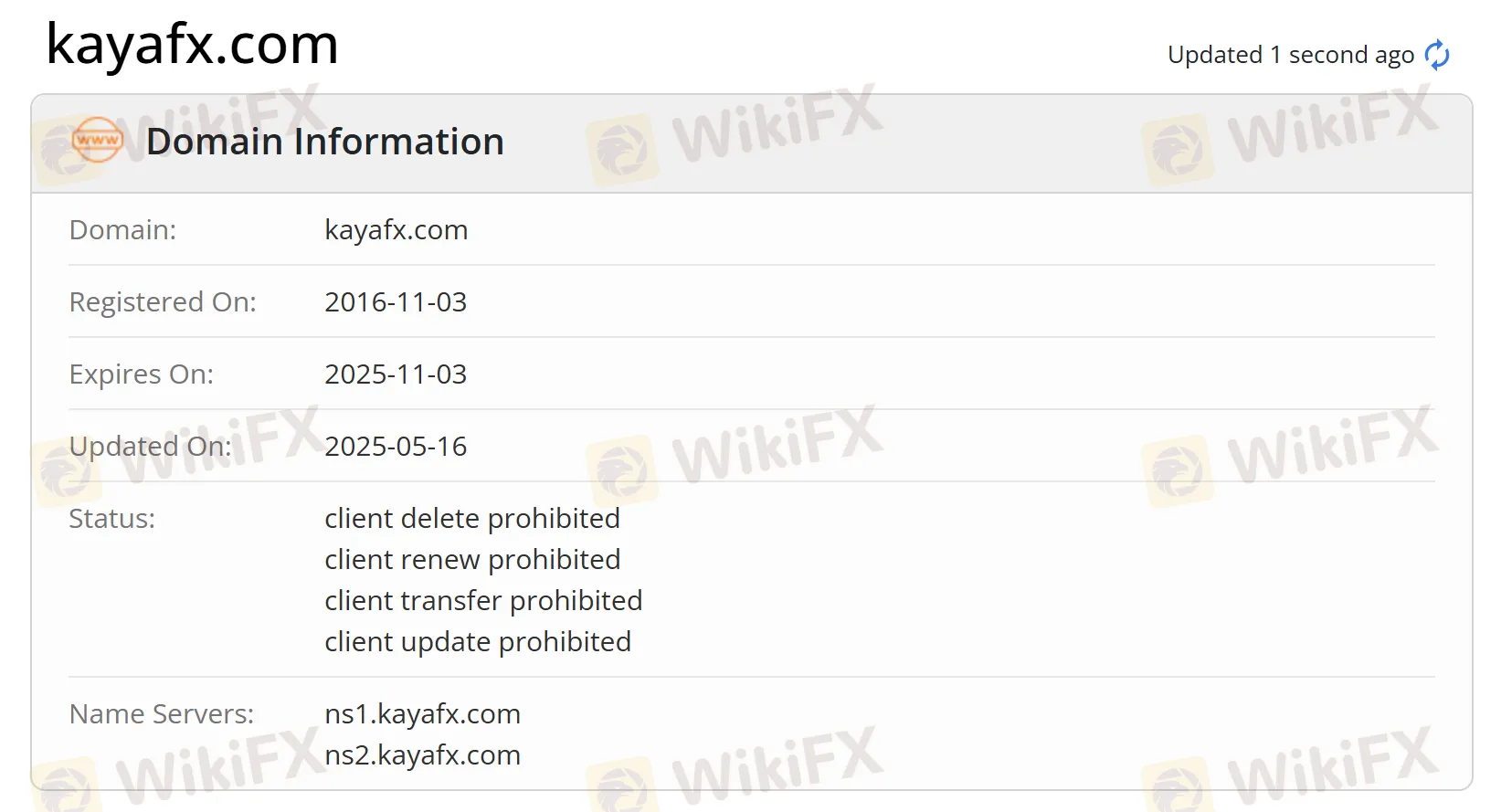
Task: Click the Status label
Action: click(x=112, y=518)
